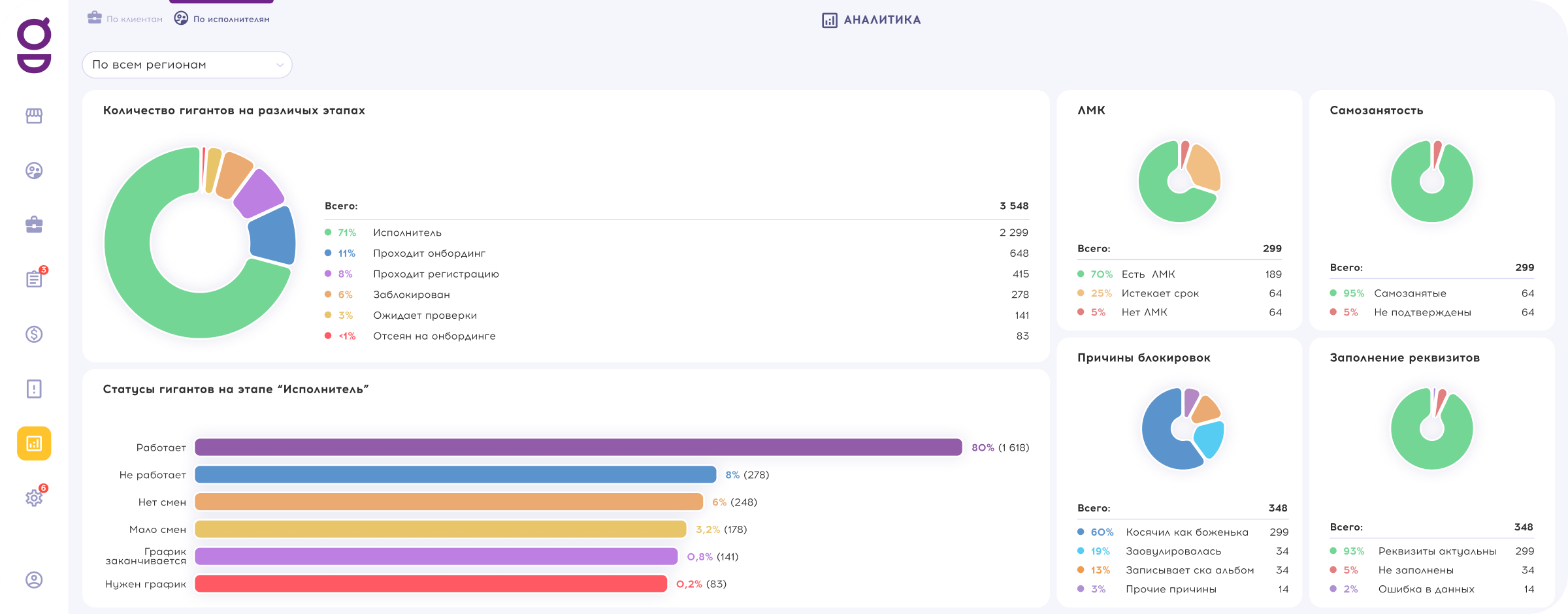
Task: Click the green dot next to 71%
Action: (x=328, y=233)
